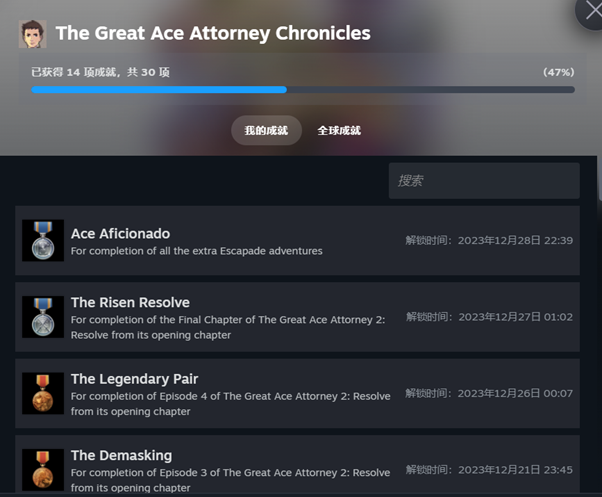The height and width of the screenshot is (497, 602).
Task: Click into the 搜索 search field
Action: coord(484,181)
